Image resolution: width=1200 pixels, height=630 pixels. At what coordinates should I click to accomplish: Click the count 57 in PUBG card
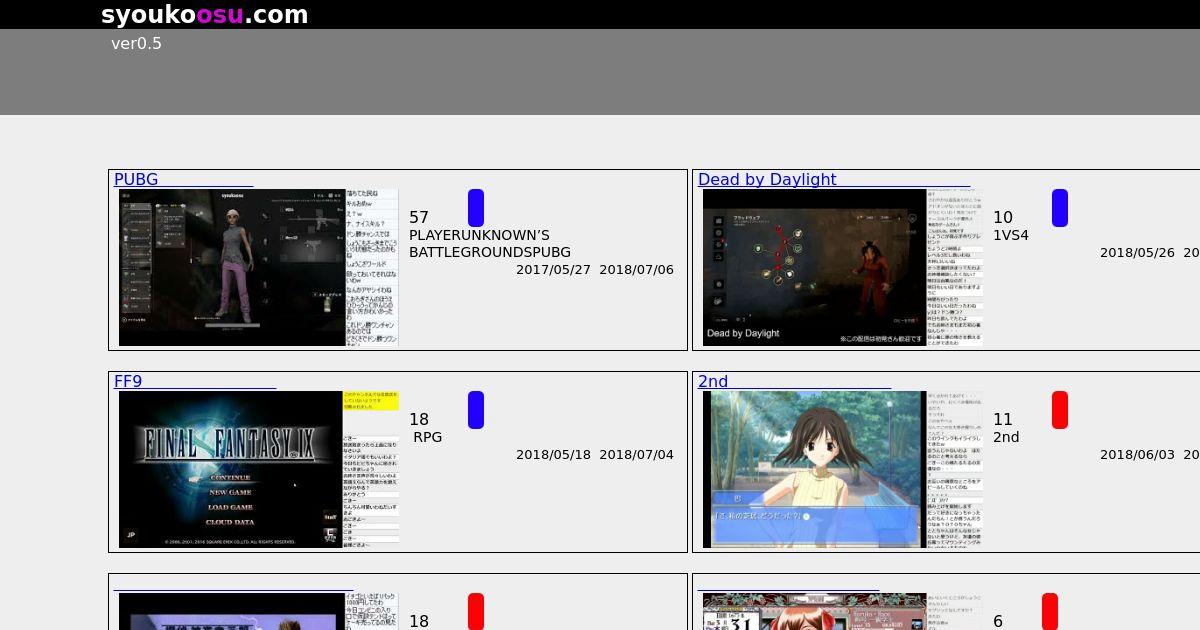tap(419, 217)
